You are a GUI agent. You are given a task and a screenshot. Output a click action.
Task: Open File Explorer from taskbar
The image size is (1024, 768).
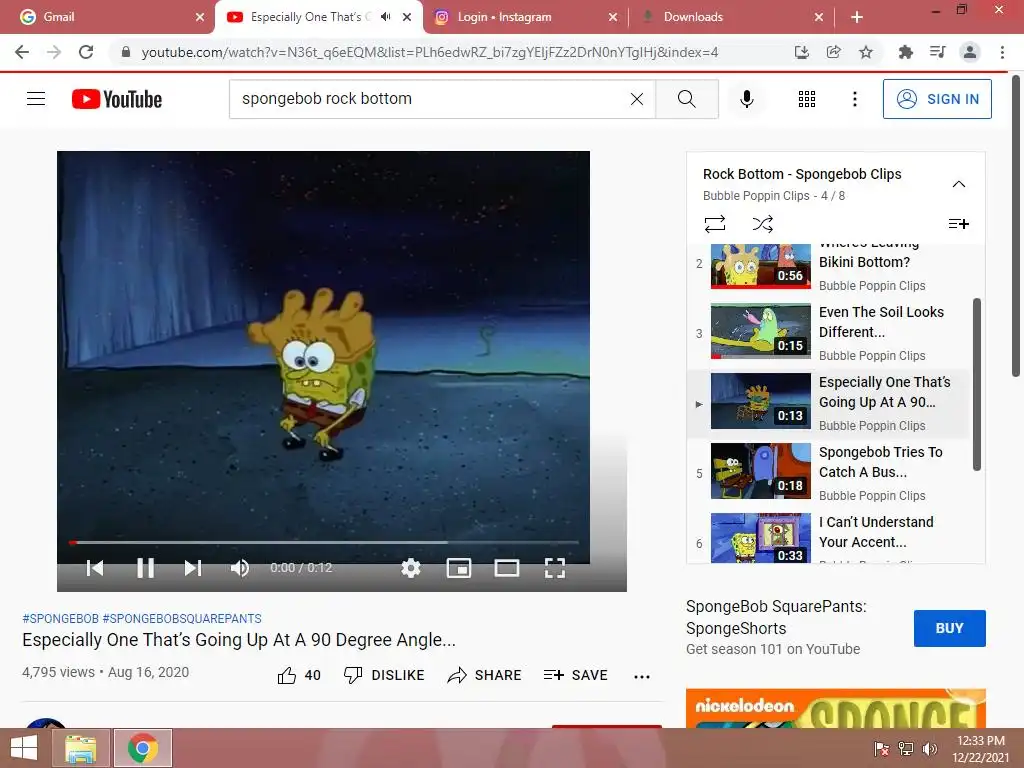point(81,748)
